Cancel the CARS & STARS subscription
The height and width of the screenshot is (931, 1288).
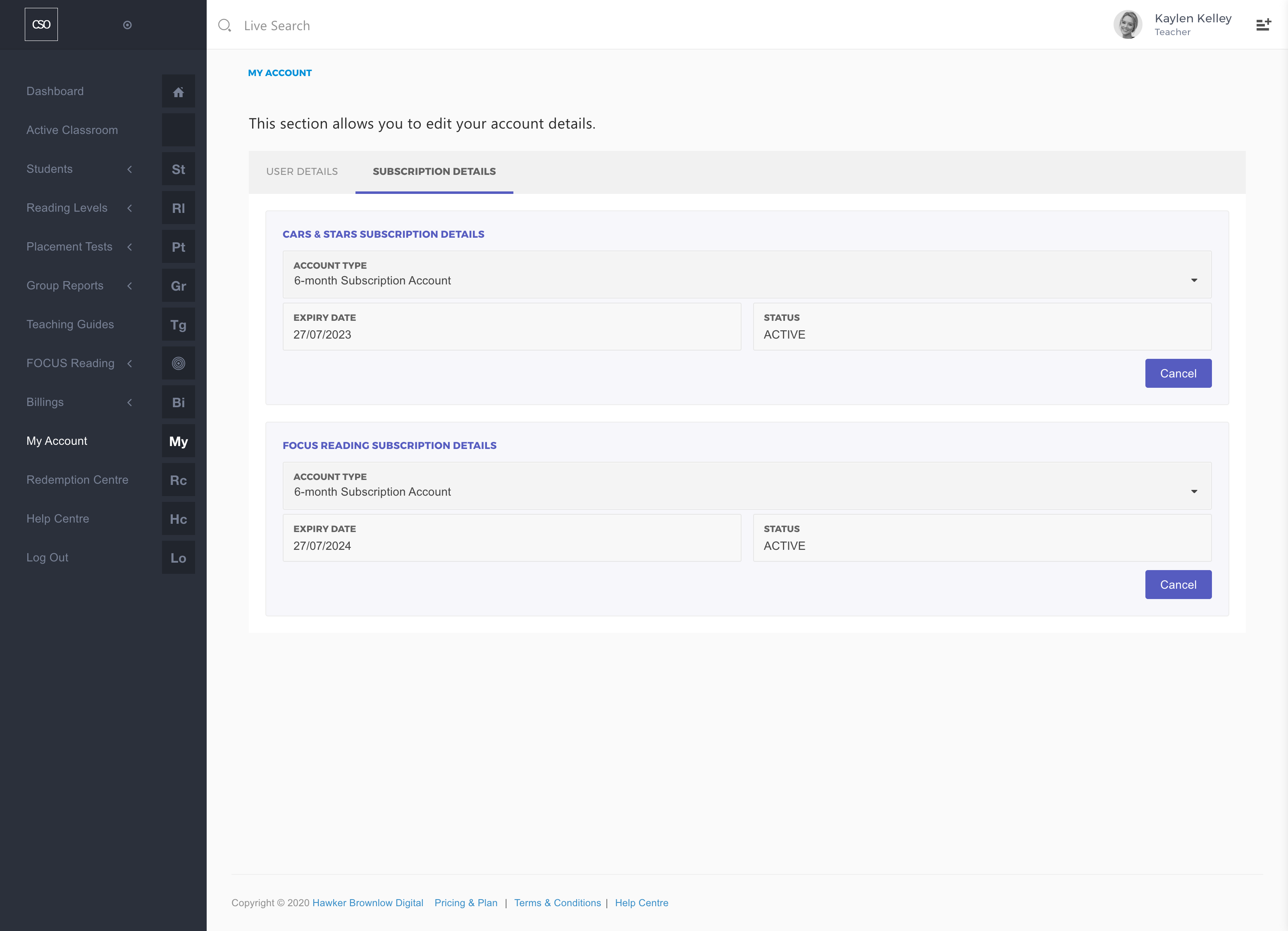tap(1178, 373)
